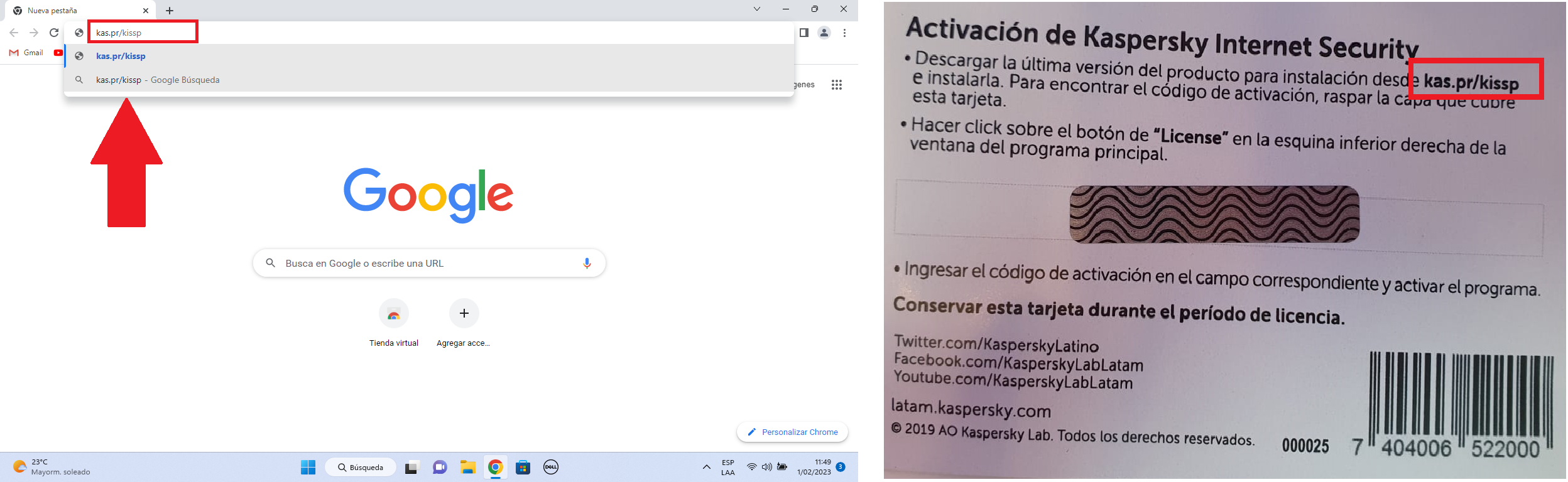Open the Google apps grid icon

pos(836,85)
